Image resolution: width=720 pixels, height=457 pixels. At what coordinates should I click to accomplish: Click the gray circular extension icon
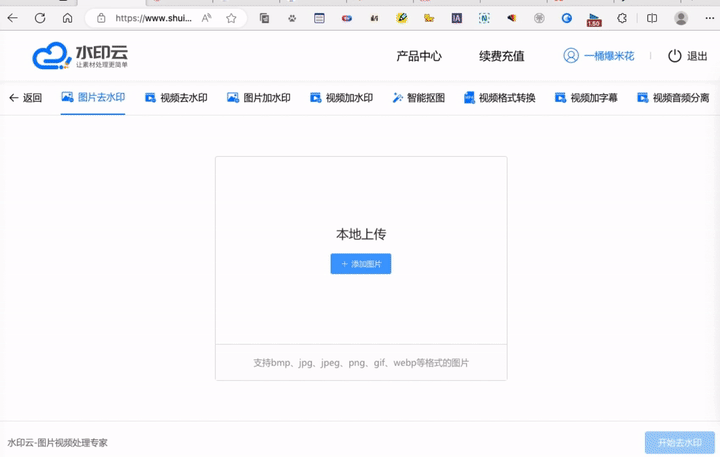[x=539, y=18]
